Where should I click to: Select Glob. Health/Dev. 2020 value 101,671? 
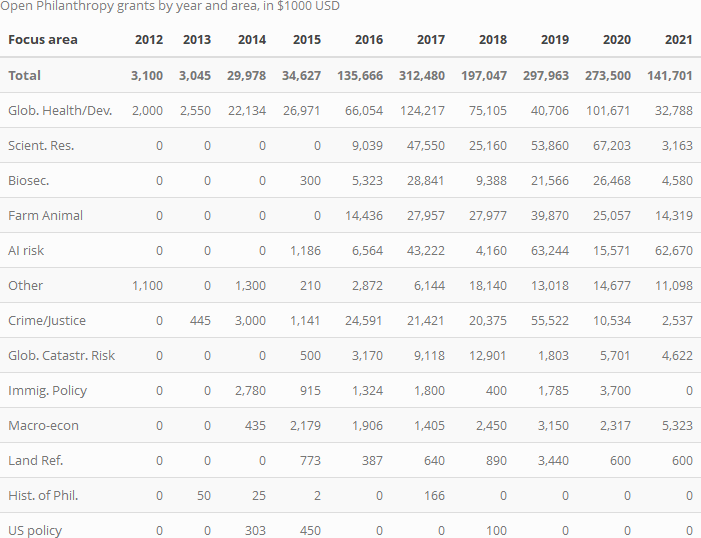[x=608, y=110]
